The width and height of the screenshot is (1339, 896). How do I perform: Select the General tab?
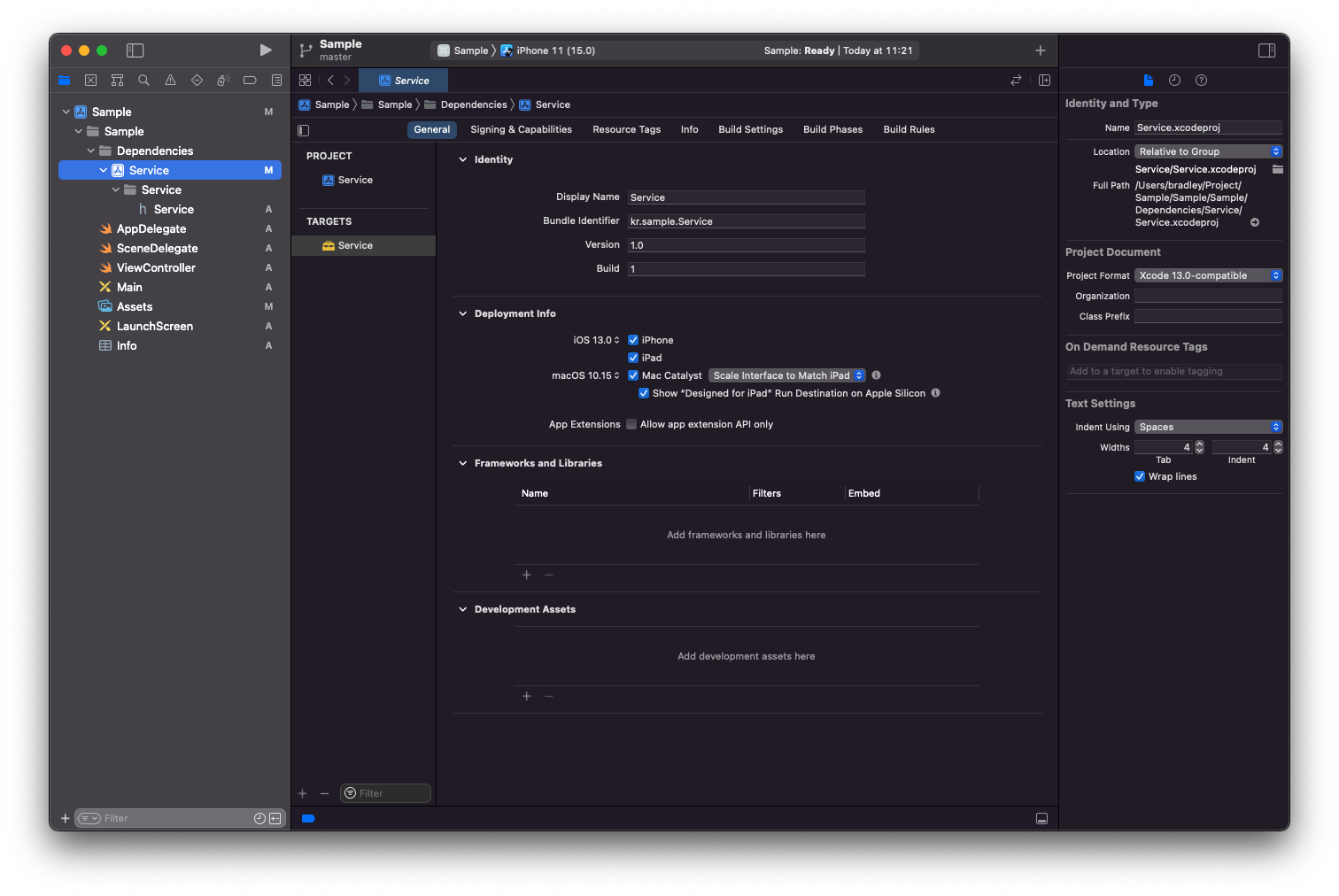pyautogui.click(x=431, y=130)
